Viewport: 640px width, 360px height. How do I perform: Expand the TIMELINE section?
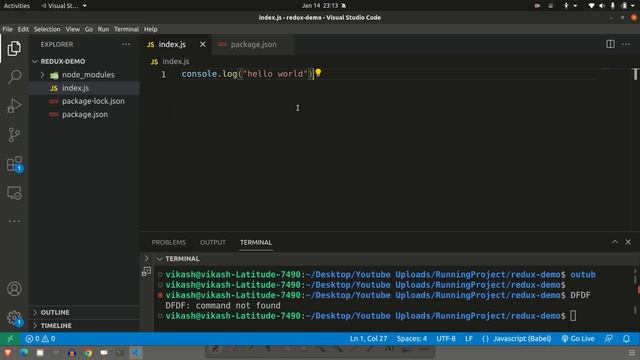[x=56, y=325]
